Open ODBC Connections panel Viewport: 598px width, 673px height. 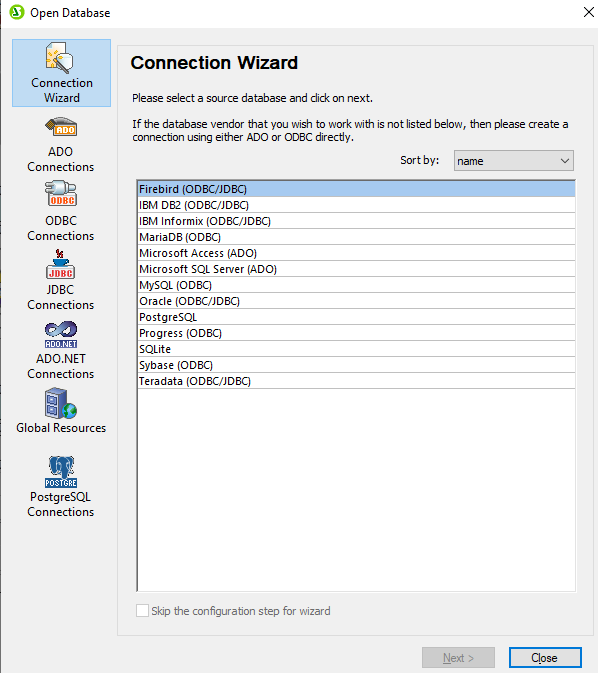[x=61, y=211]
